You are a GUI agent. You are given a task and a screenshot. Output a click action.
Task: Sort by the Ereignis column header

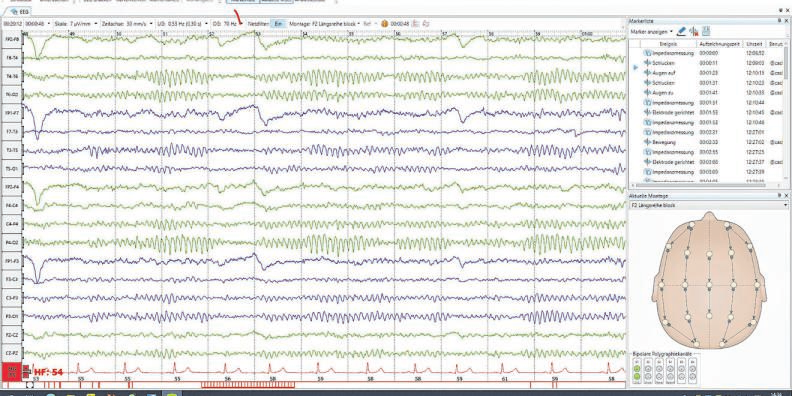(x=668, y=44)
